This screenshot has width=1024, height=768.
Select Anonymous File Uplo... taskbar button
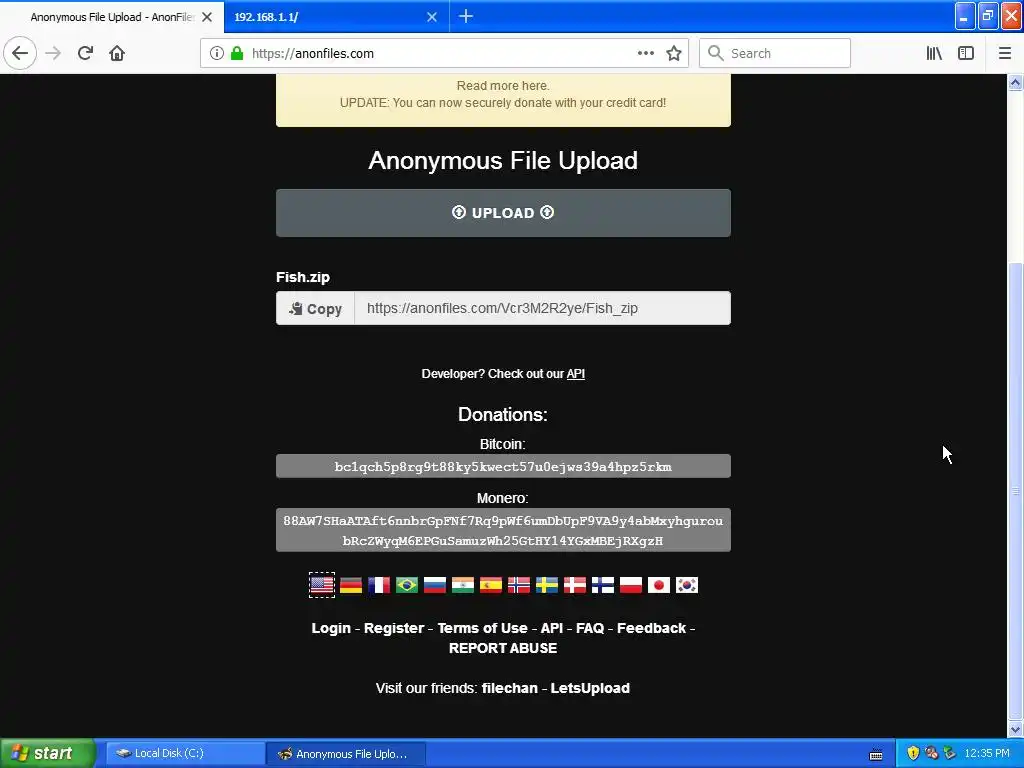click(346, 754)
